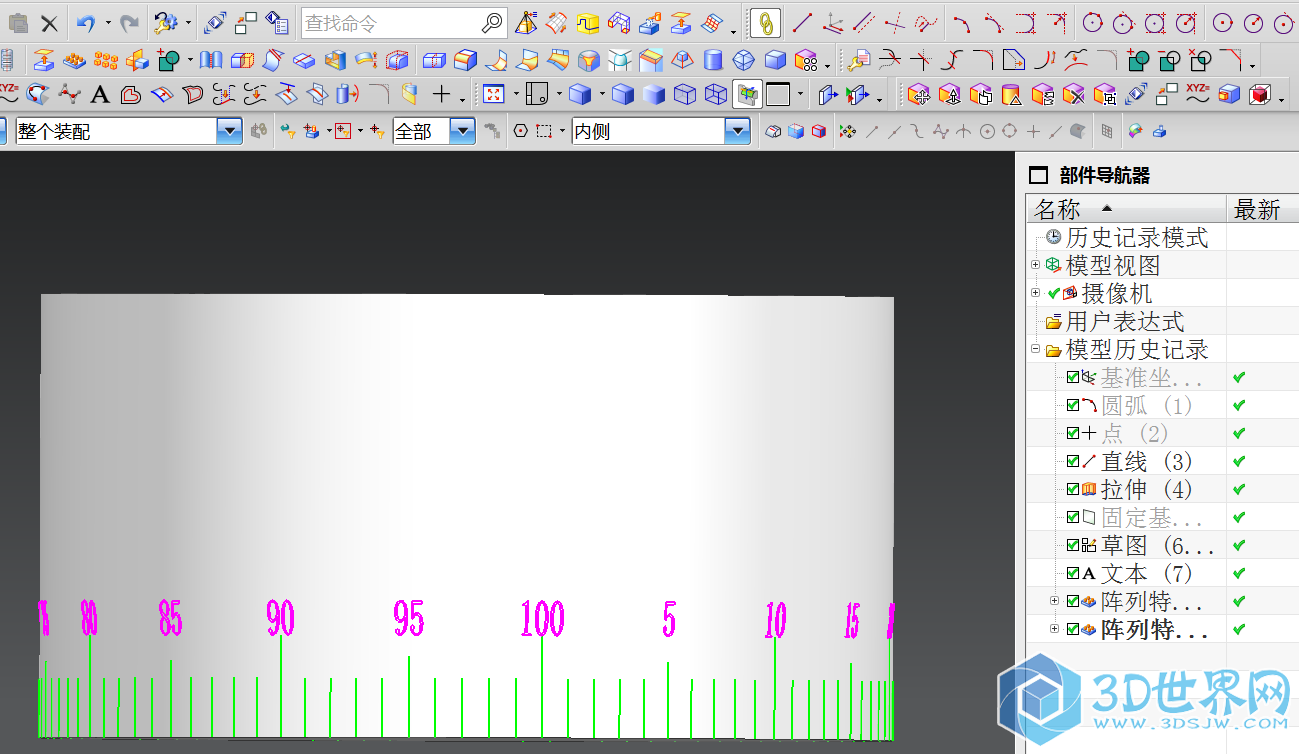Open the 内侧 selection dropdown

tap(737, 131)
